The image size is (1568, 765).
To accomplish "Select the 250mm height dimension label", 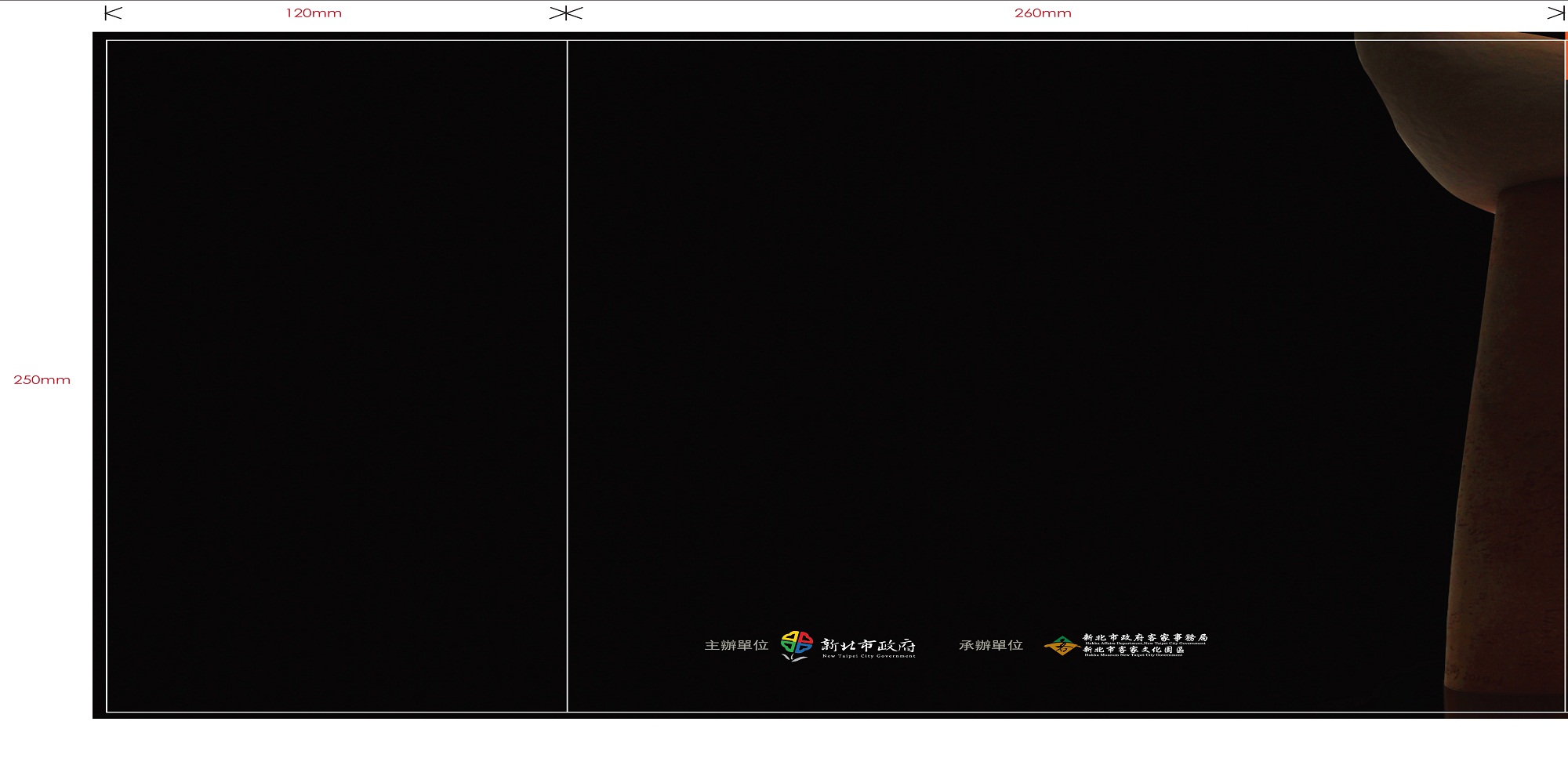I will (x=42, y=380).
